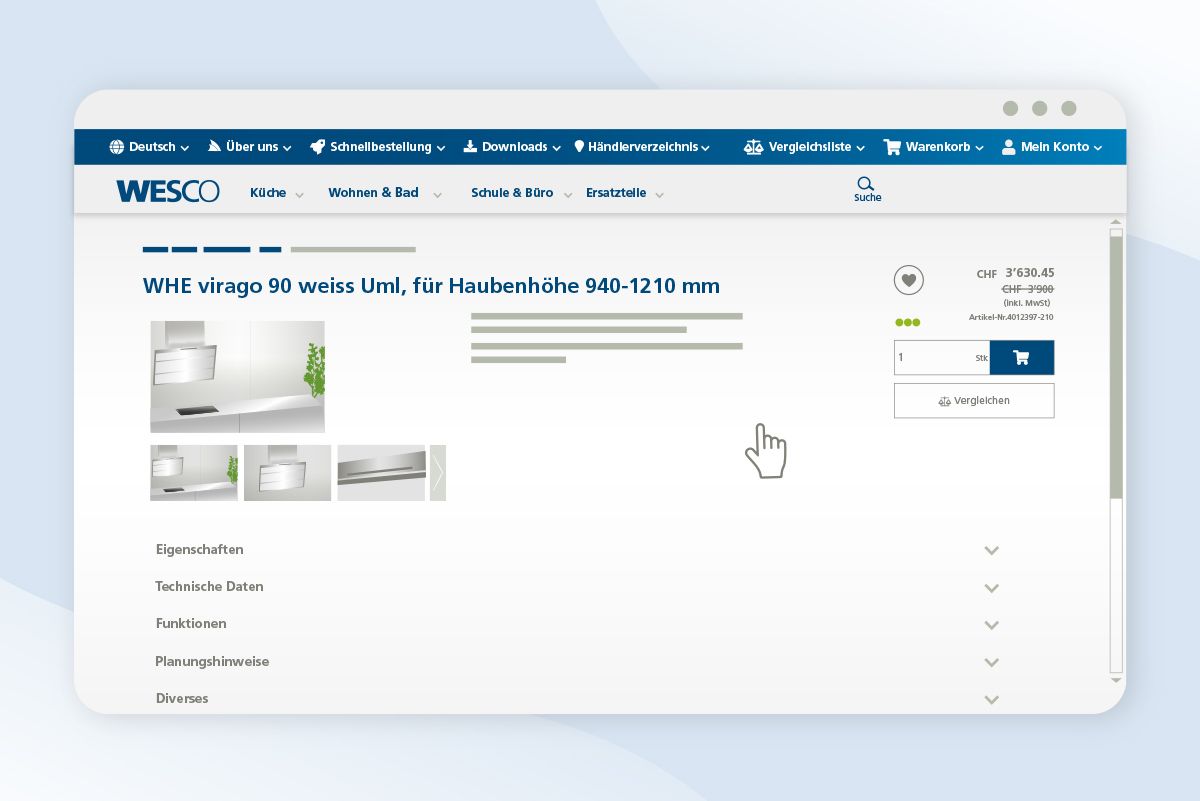Click the Händlerverzeichnis location pin icon
The image size is (1200, 801).
[580, 146]
